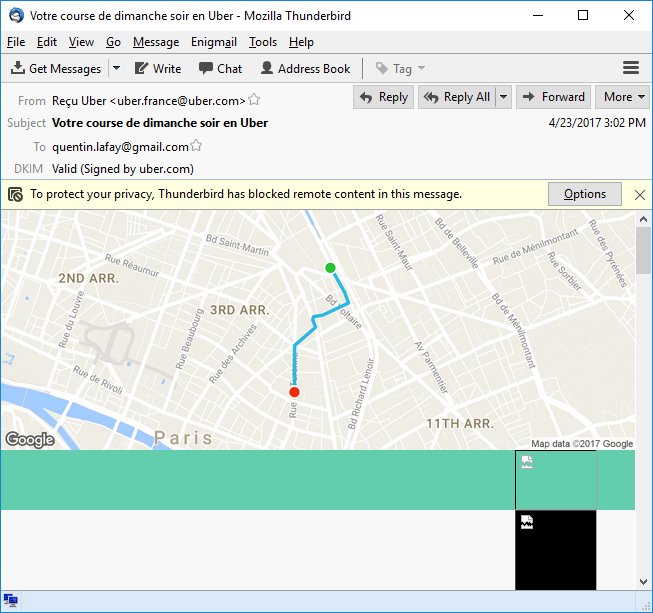Open the Chat toolbar button
The height and width of the screenshot is (613, 653).
click(220, 68)
